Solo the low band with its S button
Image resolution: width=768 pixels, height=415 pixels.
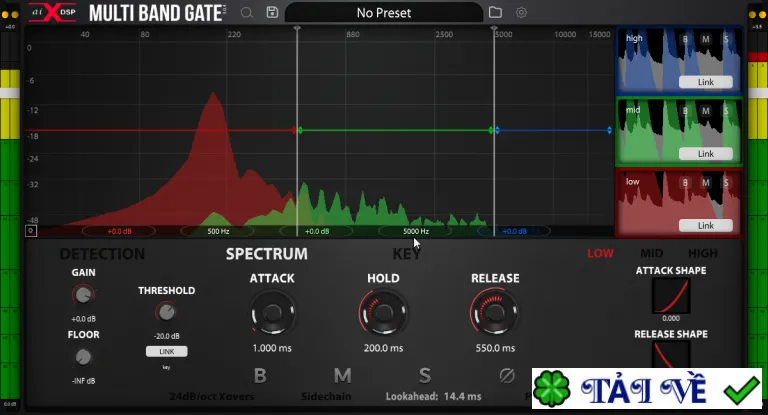pyautogui.click(x=726, y=183)
